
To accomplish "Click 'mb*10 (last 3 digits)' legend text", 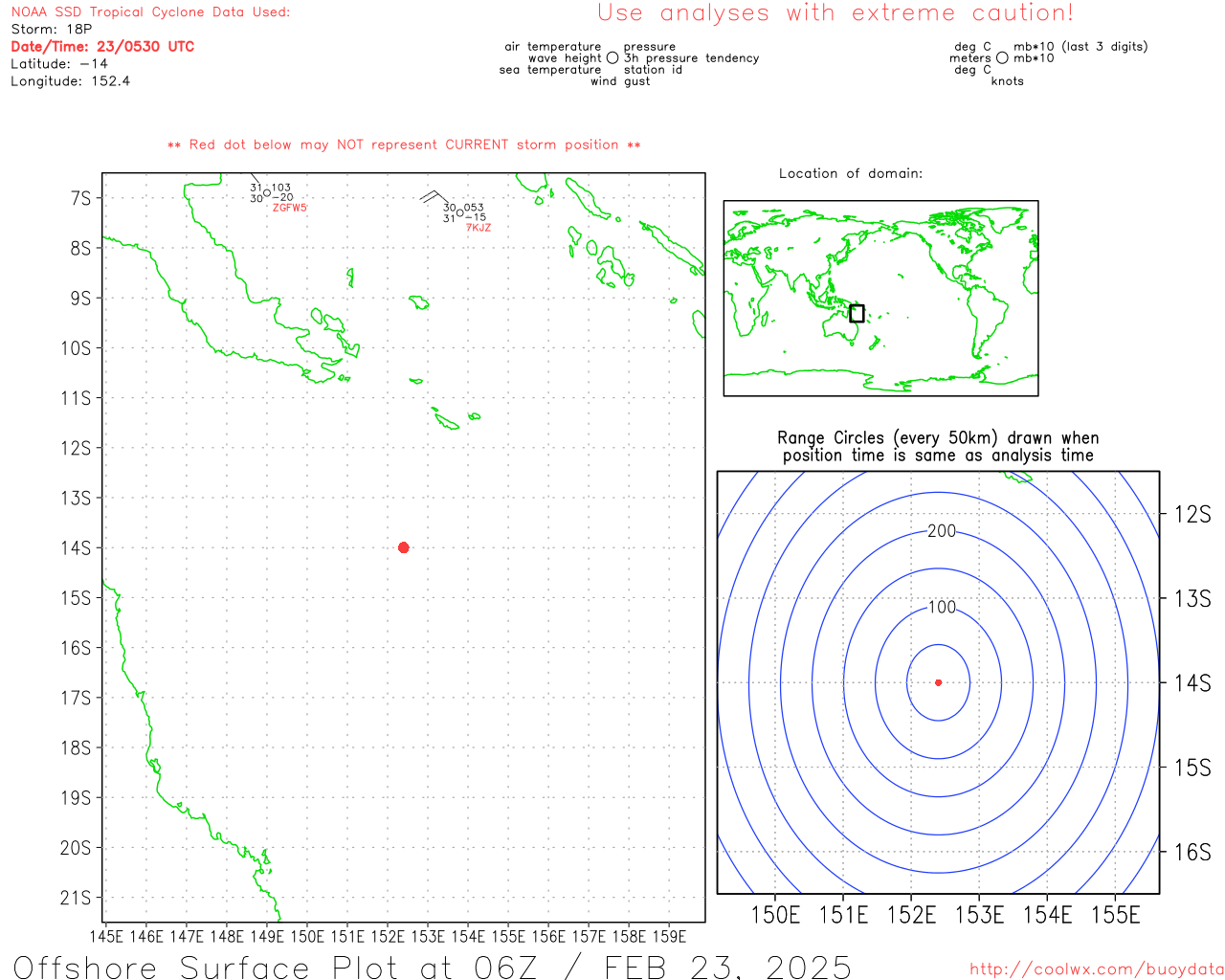I will [1080, 46].
